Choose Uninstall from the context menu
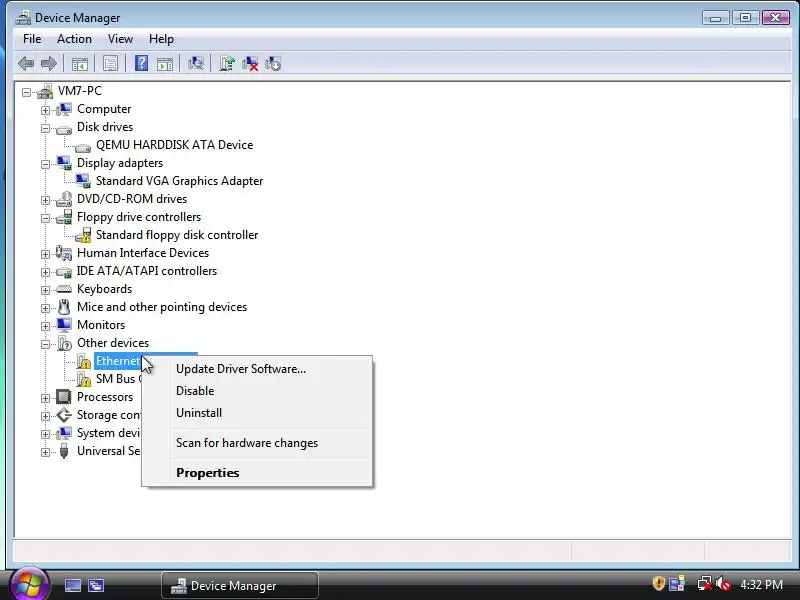 coord(257,413)
